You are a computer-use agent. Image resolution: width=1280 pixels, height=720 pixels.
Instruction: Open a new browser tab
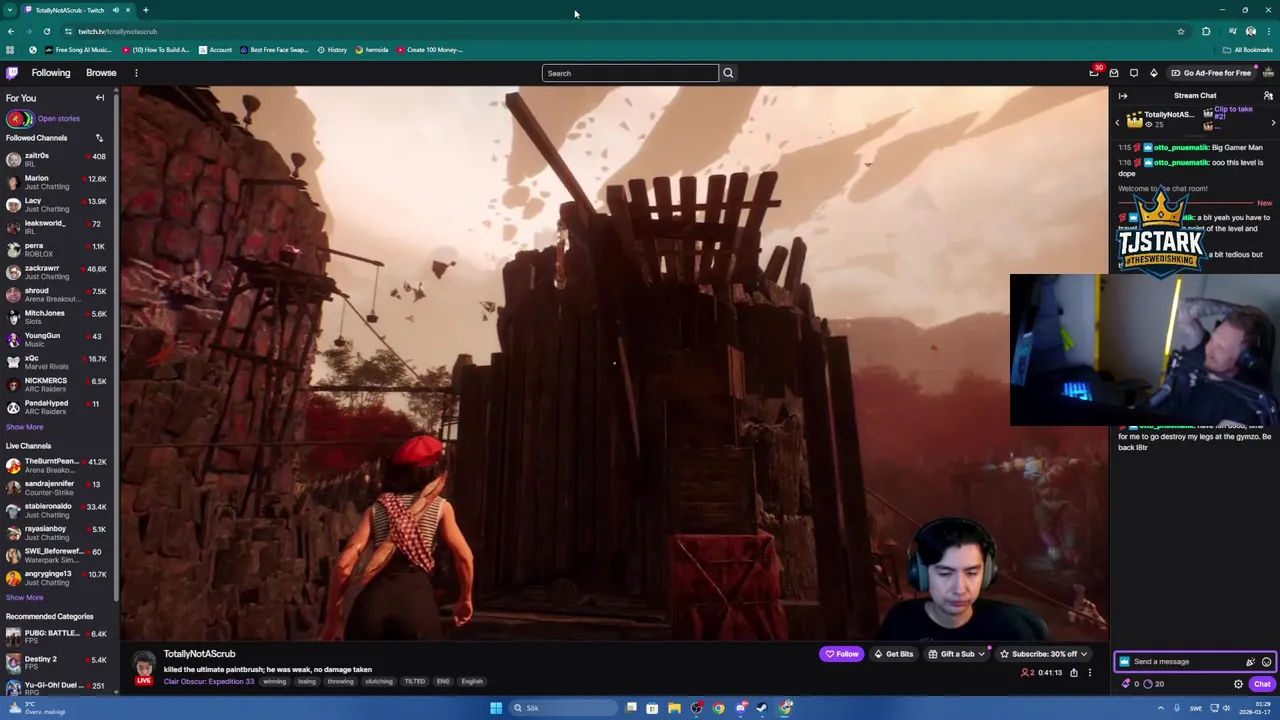(145, 10)
